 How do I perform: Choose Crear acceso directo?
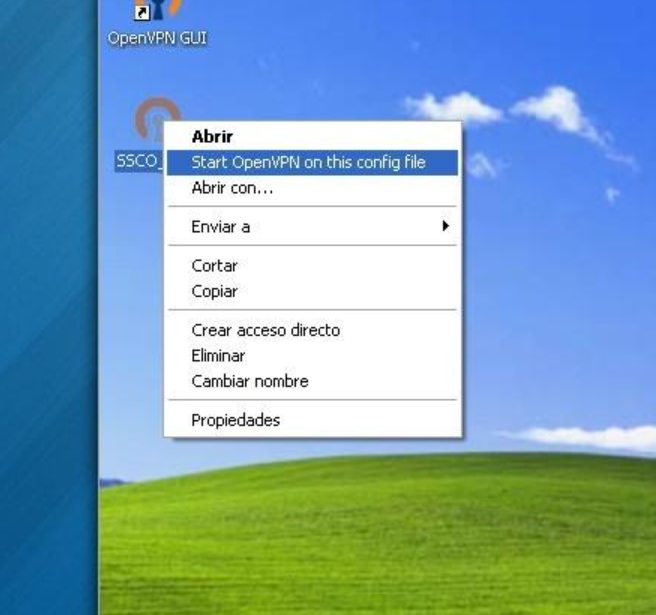(x=265, y=330)
